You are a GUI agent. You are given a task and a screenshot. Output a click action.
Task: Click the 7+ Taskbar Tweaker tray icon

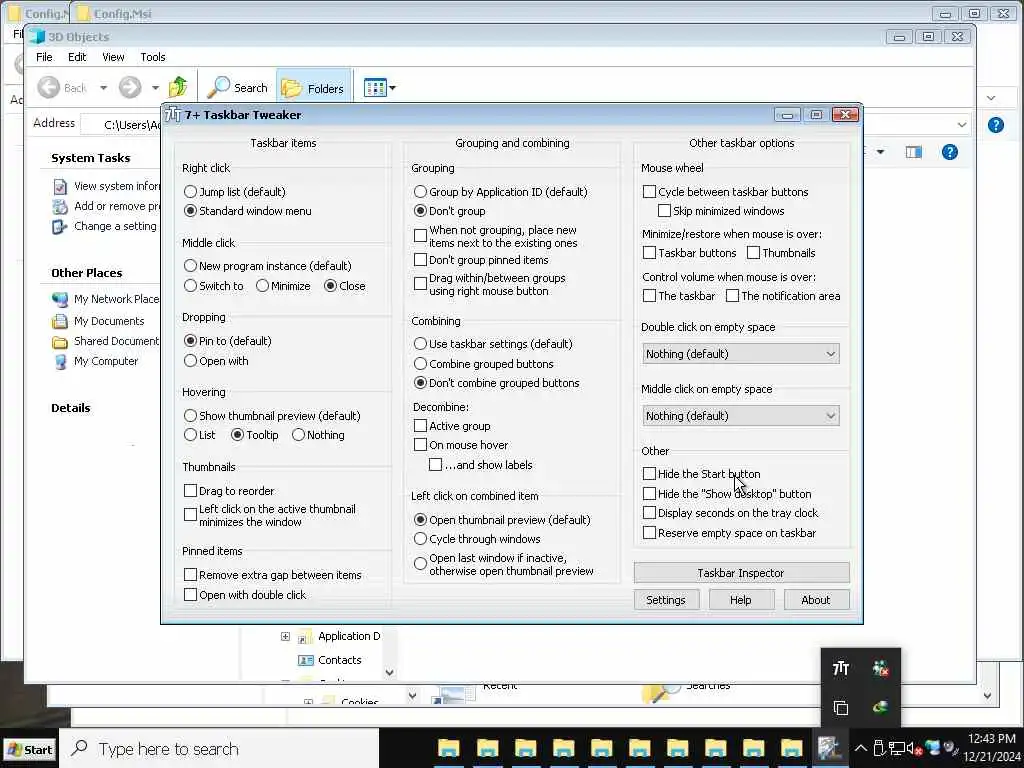840,668
